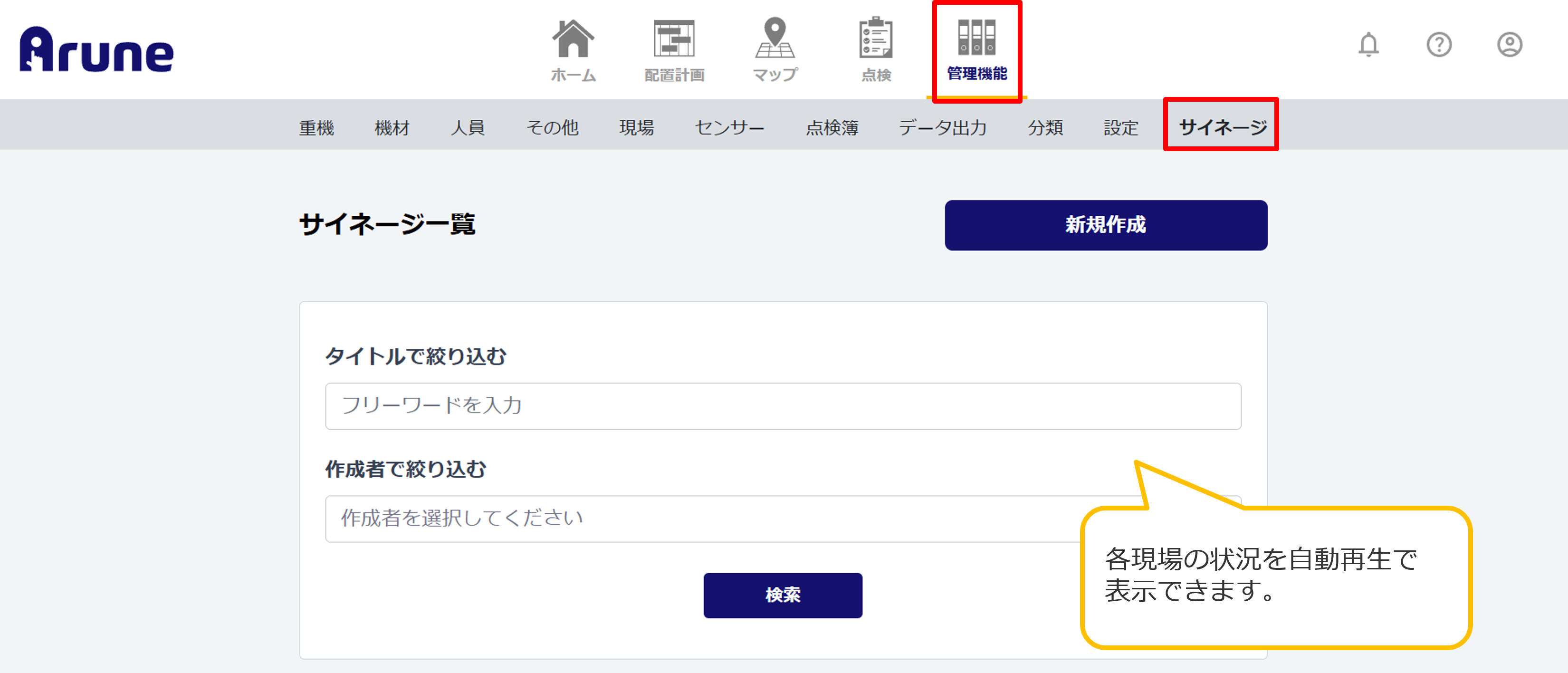Open the データ出力 tab
The image size is (1568, 673).
click(x=942, y=127)
